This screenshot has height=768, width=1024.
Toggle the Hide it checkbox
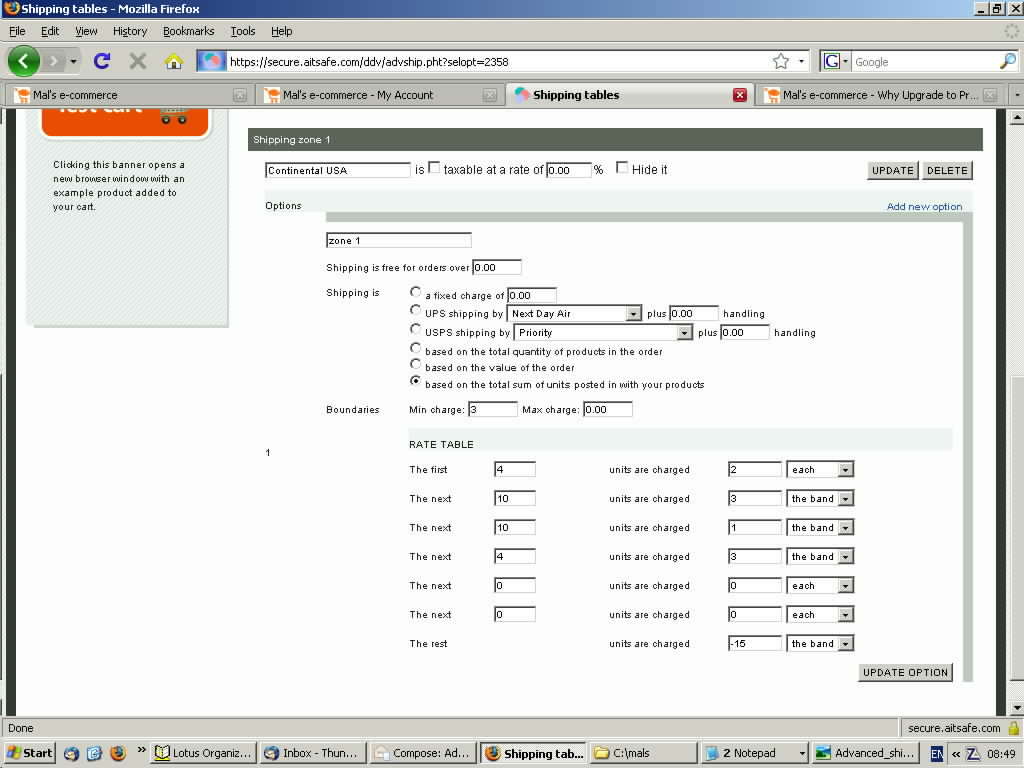(x=622, y=167)
